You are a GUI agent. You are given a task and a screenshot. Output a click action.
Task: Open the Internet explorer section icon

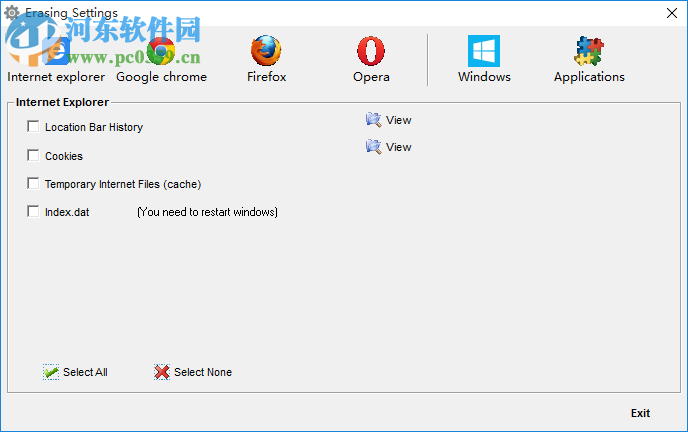click(56, 51)
